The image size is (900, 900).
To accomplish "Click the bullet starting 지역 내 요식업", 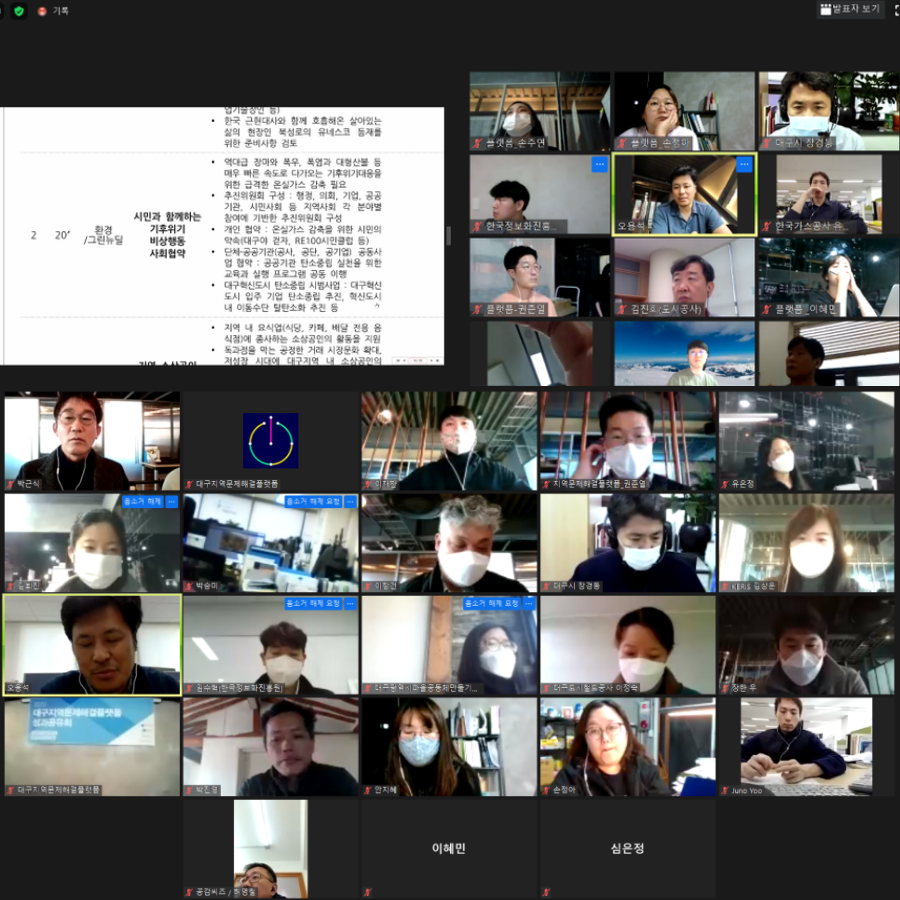I will coord(302,333).
